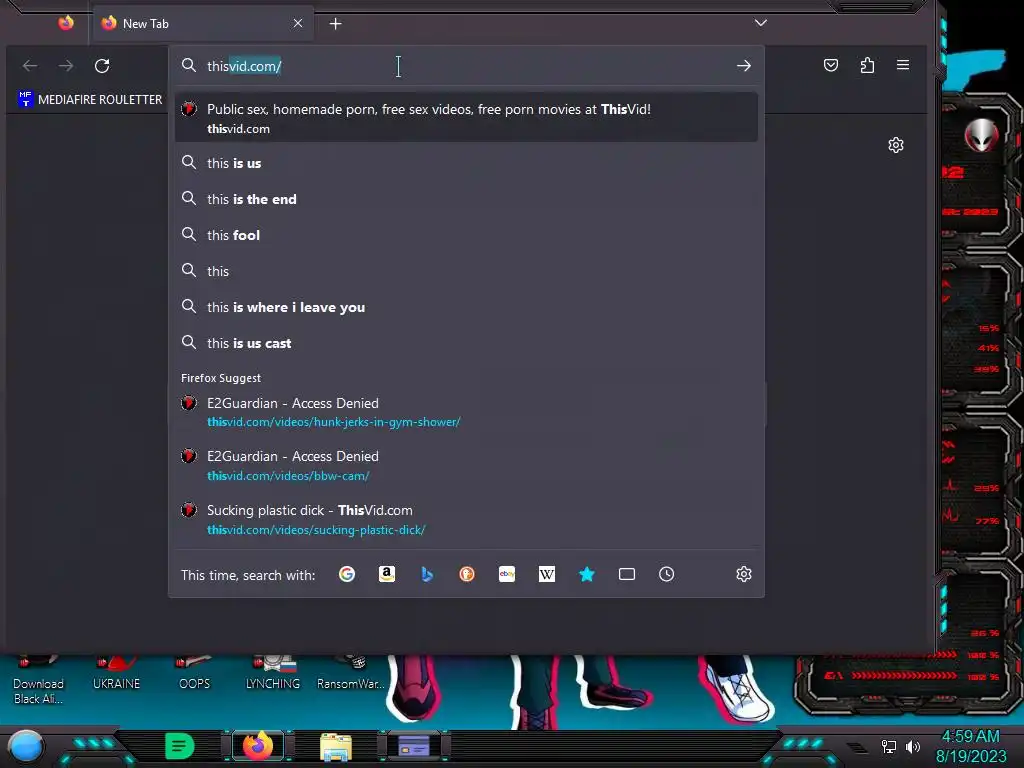This screenshot has width=1024, height=768.
Task: Open the new tab personalize gear icon
Action: click(x=896, y=145)
